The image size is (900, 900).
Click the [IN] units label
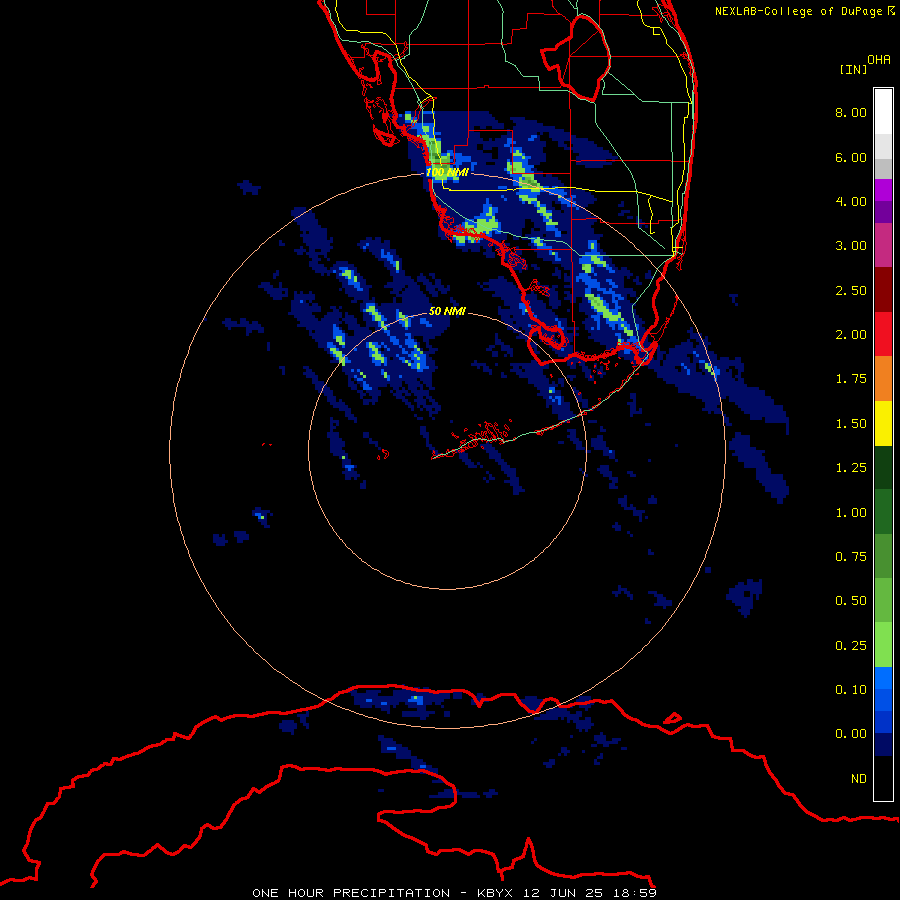[853, 69]
